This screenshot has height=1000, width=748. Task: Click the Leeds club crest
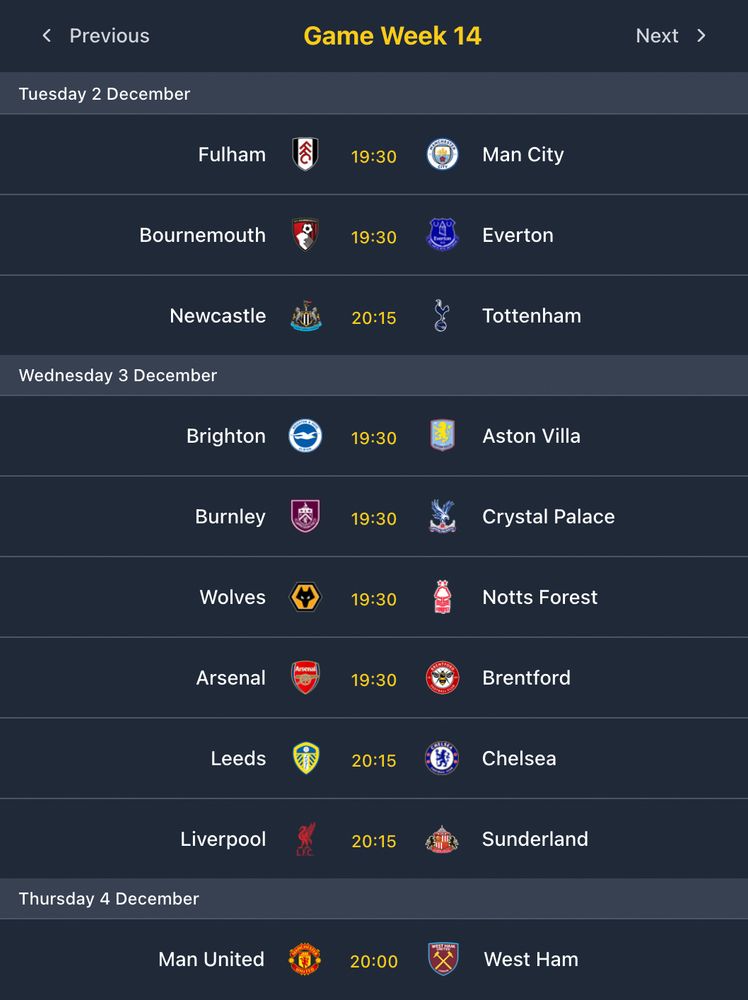[x=305, y=758]
